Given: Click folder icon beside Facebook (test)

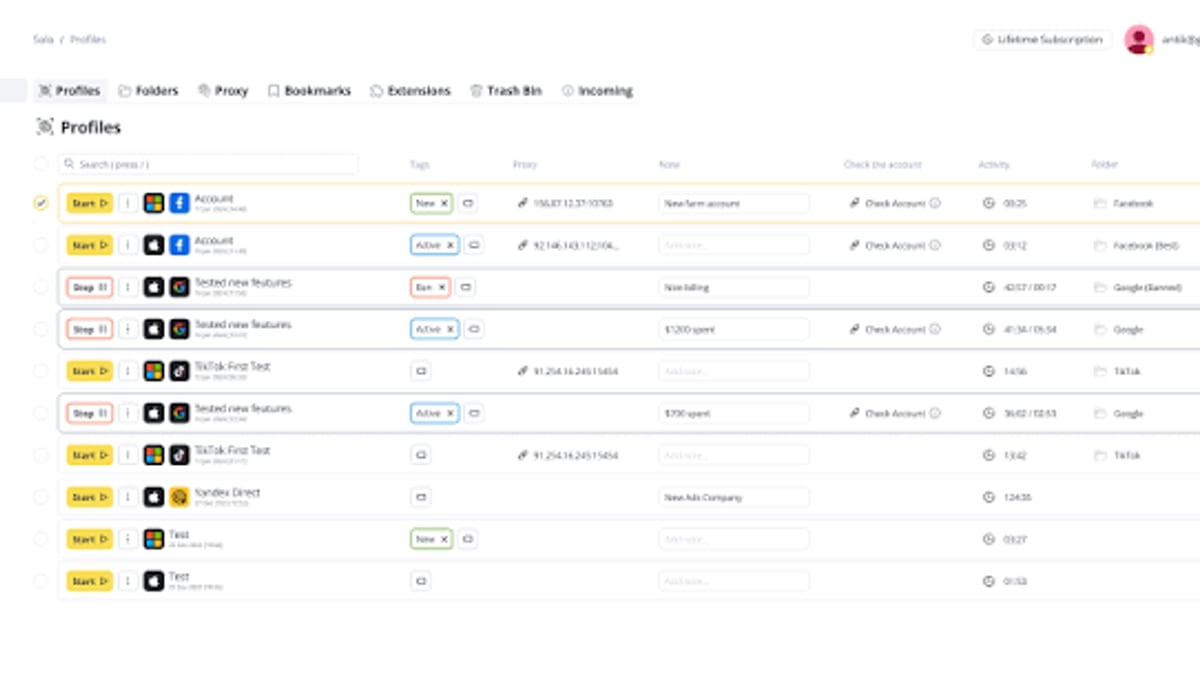Looking at the screenshot, I should tap(1100, 245).
